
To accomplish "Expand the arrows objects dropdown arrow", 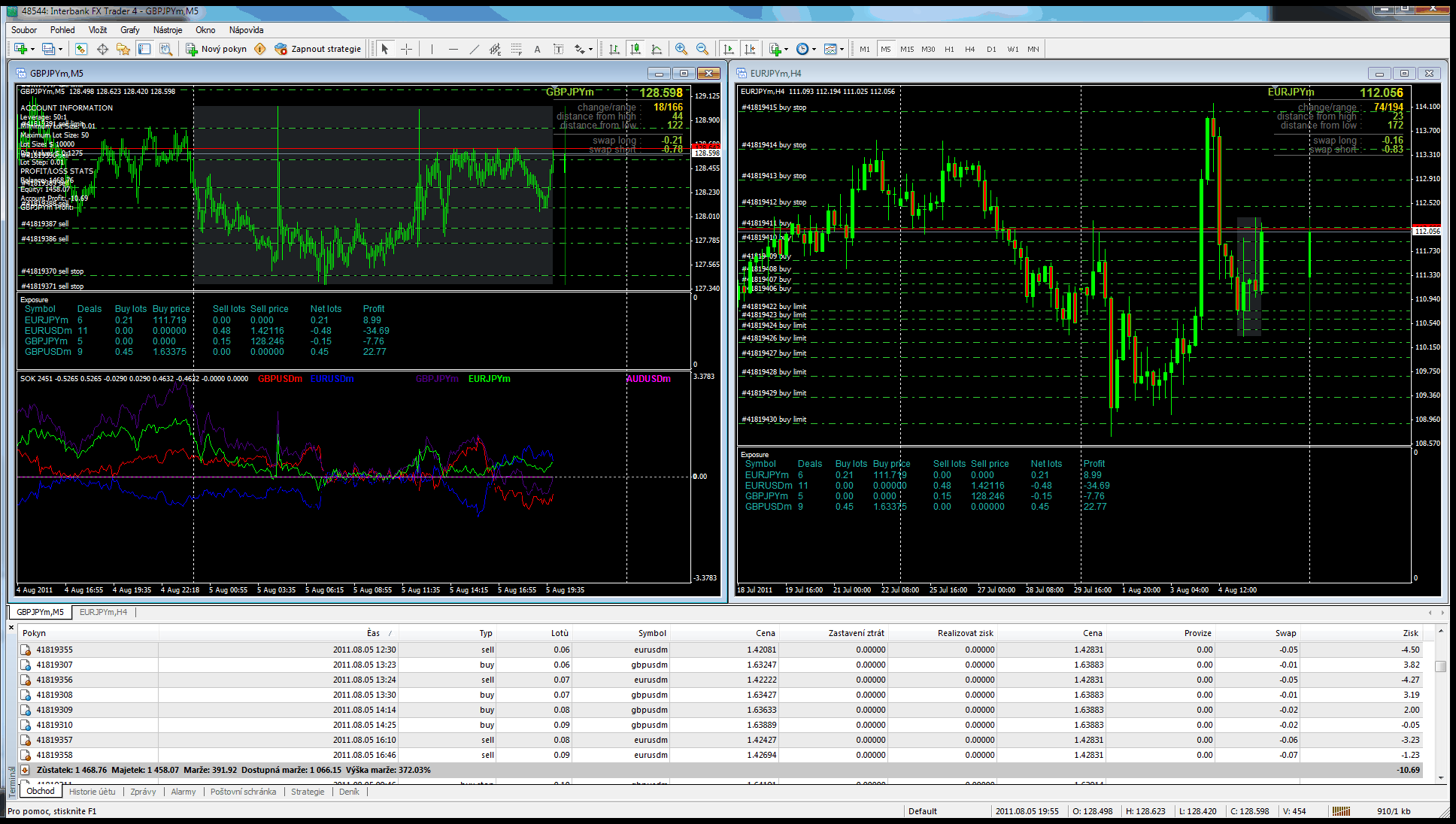I will 590,50.
